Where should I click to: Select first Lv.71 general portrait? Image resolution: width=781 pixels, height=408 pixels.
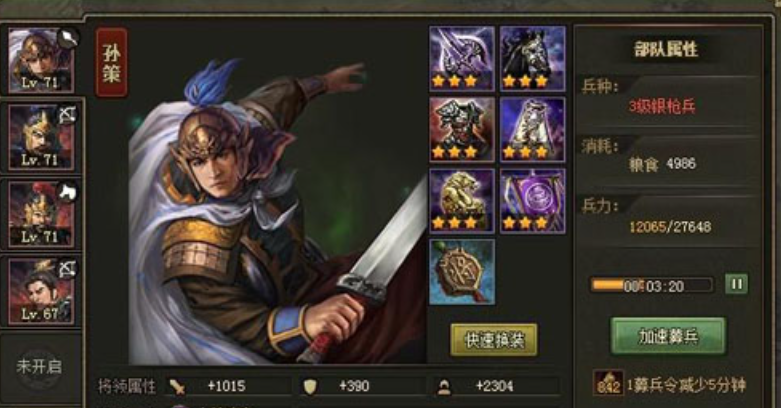pos(41,60)
